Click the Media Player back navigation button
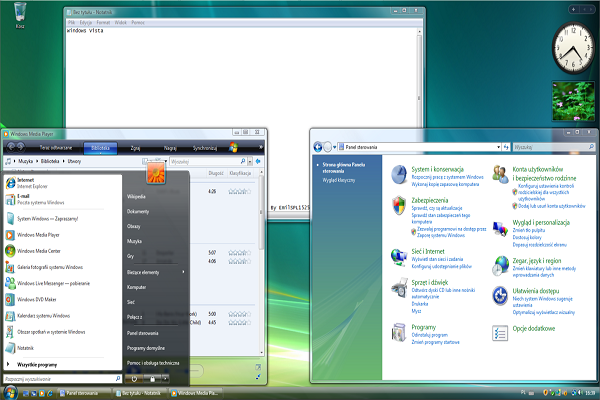600x400 pixels. click(x=11, y=147)
